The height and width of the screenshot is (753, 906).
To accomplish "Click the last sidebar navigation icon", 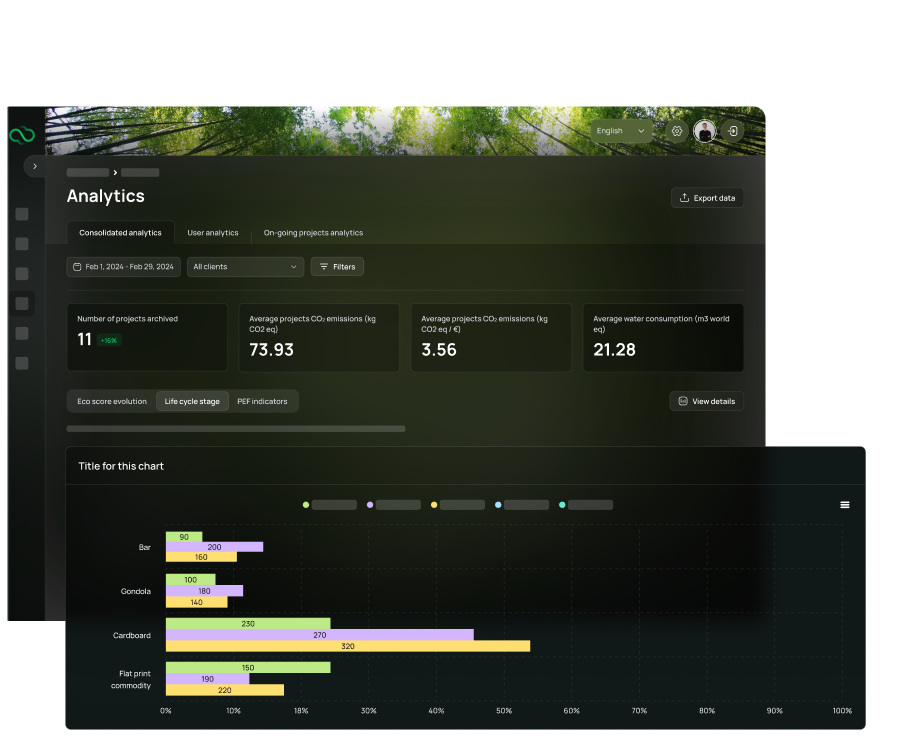I will coord(22,363).
